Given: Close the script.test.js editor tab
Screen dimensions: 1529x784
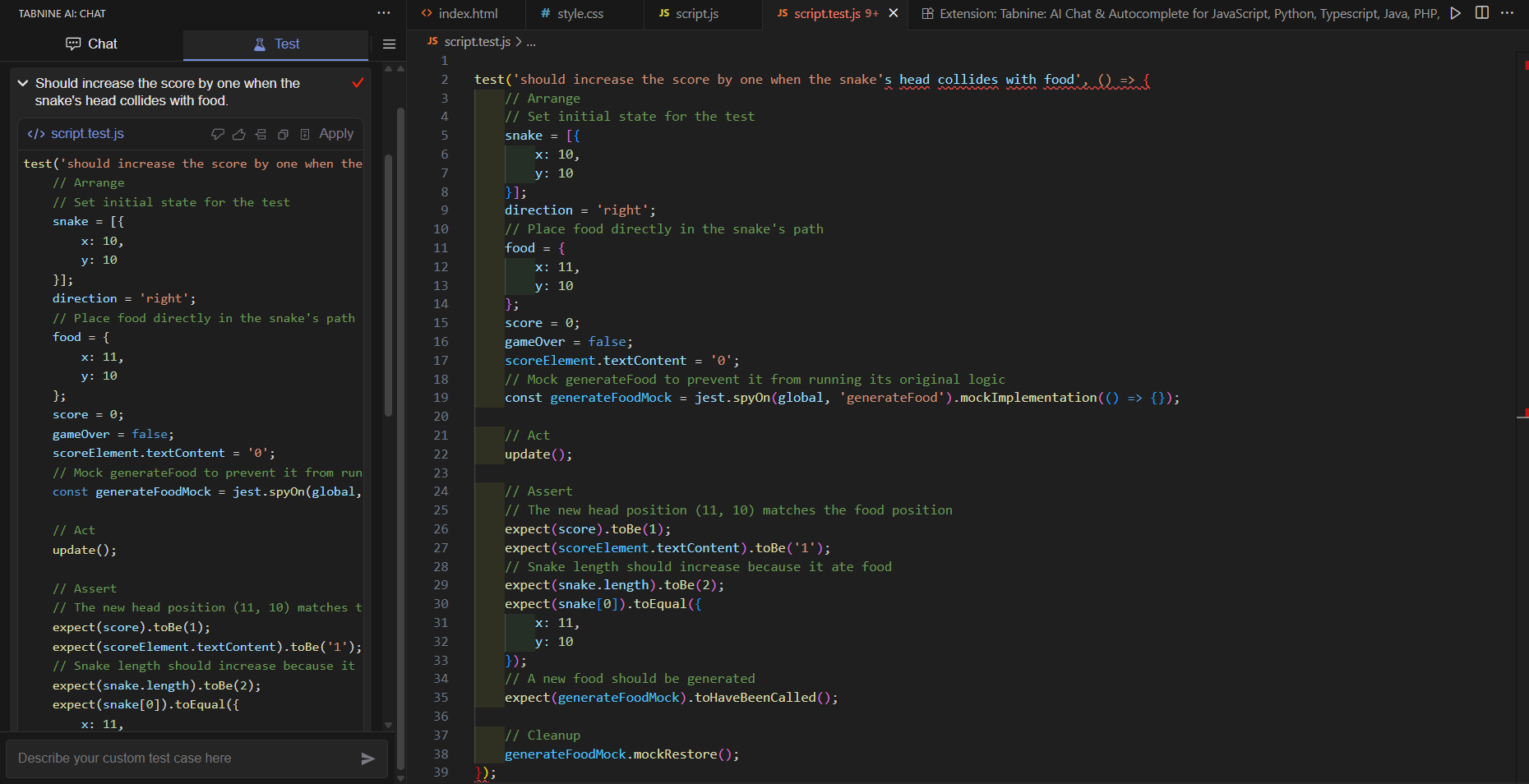Looking at the screenshot, I should (894, 13).
